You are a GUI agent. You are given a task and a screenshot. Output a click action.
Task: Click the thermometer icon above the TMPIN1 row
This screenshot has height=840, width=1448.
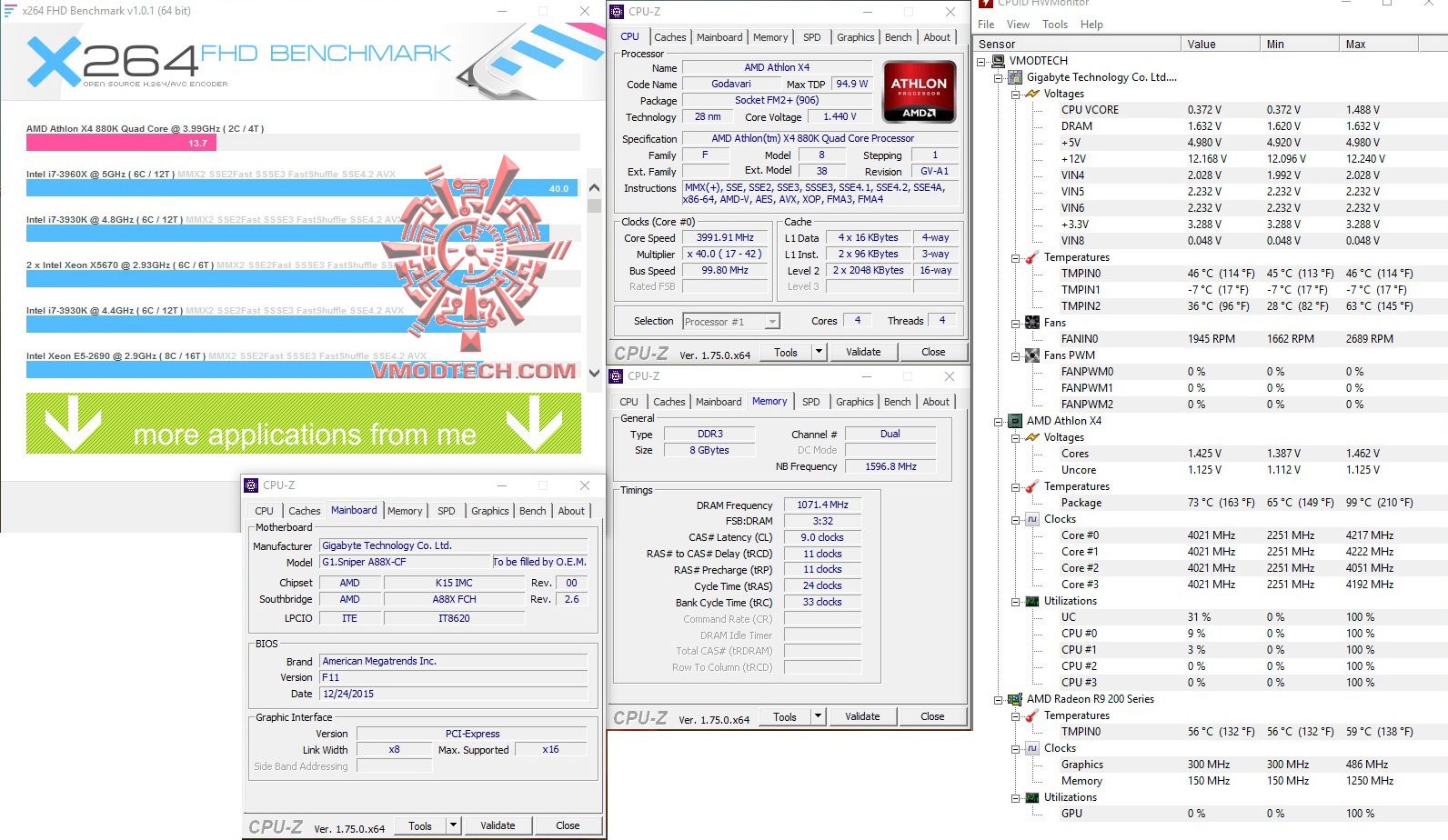click(1032, 257)
